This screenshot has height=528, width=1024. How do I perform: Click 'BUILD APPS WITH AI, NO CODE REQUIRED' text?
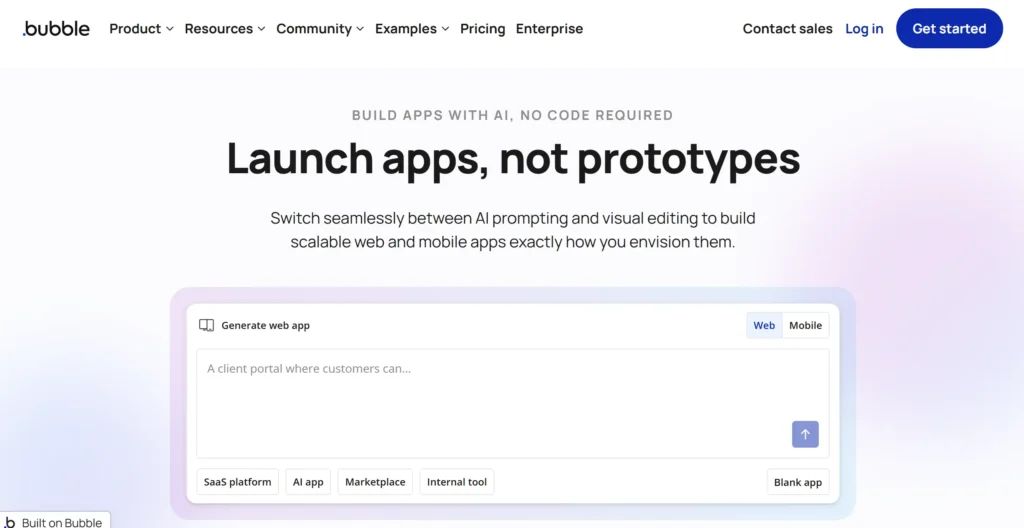tap(513, 115)
